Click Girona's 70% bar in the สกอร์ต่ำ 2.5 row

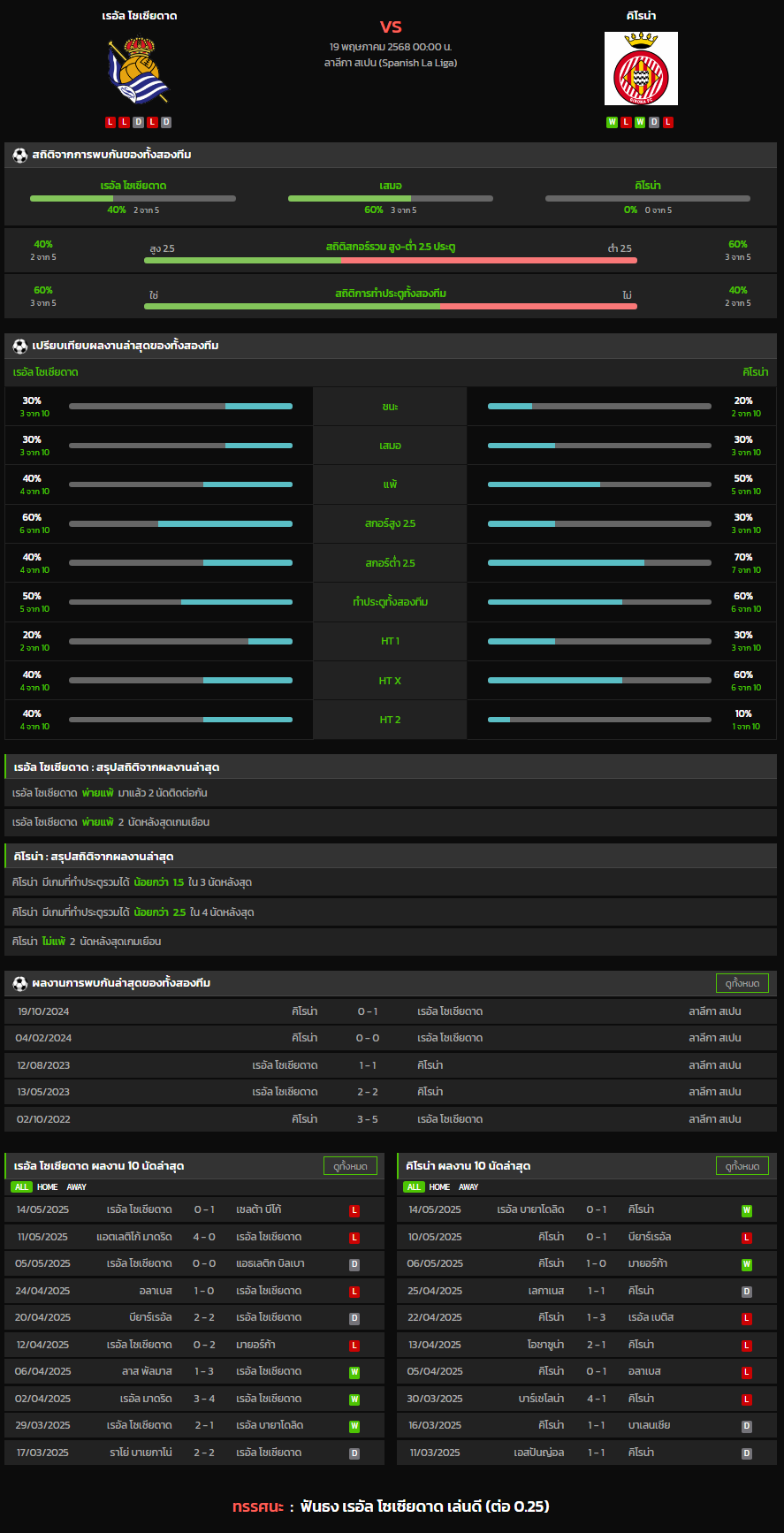click(x=599, y=563)
